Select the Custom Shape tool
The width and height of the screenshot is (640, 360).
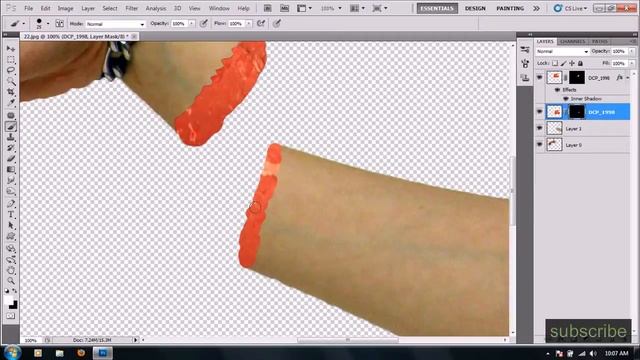click(x=11, y=236)
